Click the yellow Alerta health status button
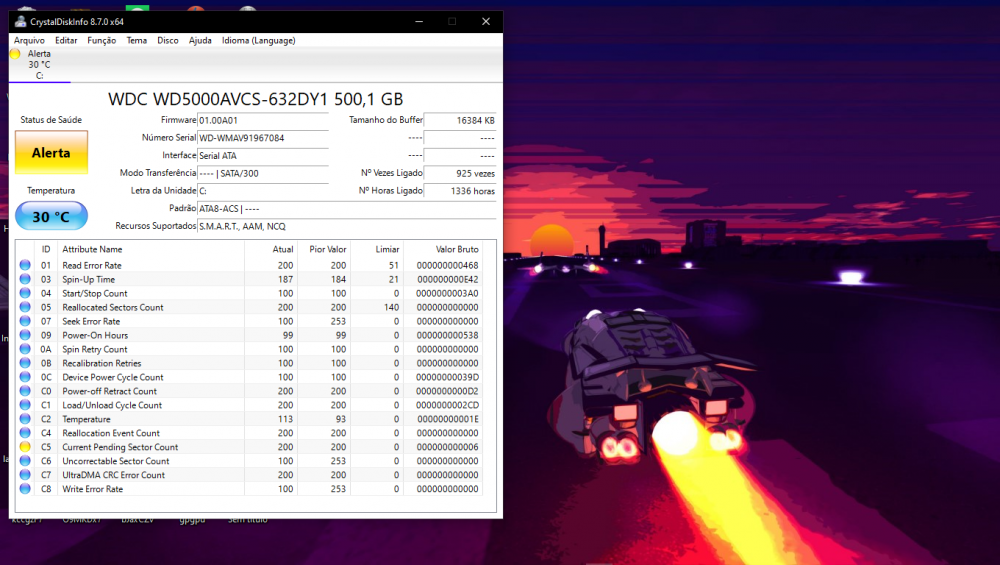 pos(51,153)
